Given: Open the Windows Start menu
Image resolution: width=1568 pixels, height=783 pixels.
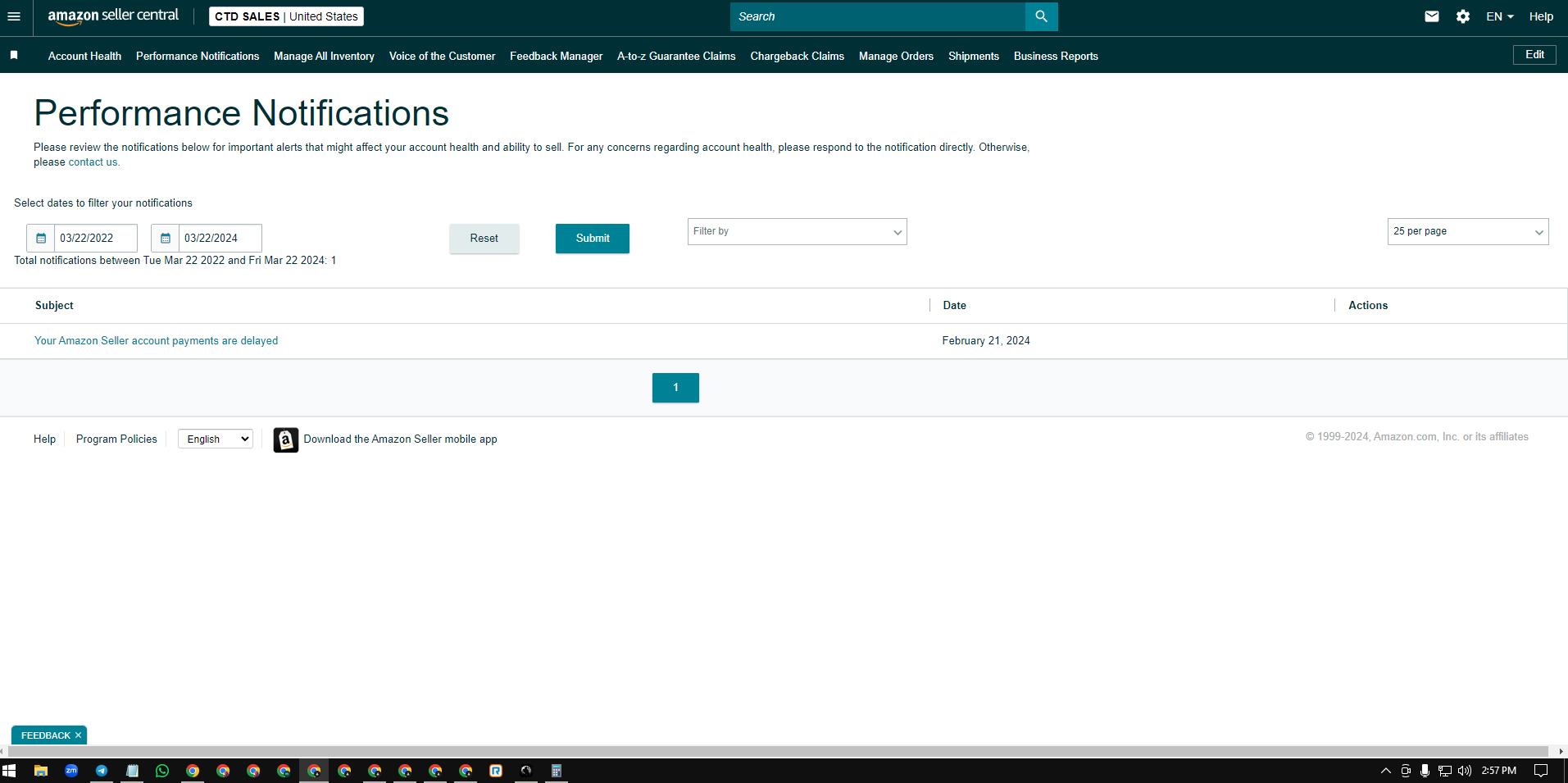Looking at the screenshot, I should coord(10,771).
